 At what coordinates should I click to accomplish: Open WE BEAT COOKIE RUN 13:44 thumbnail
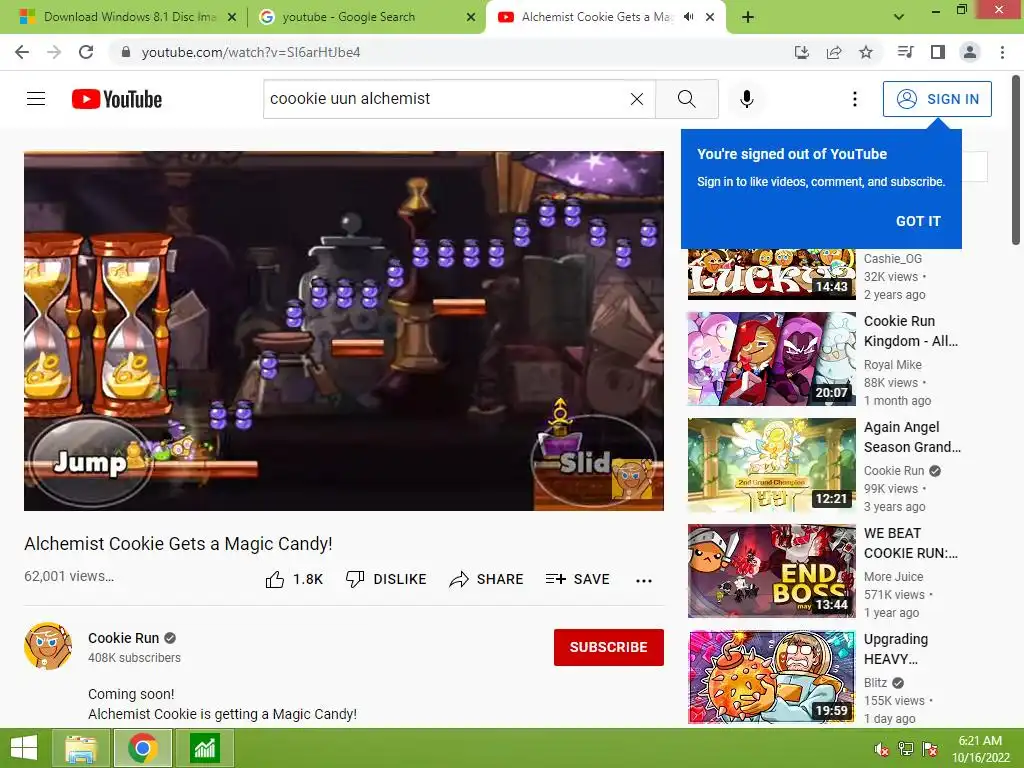(771, 571)
